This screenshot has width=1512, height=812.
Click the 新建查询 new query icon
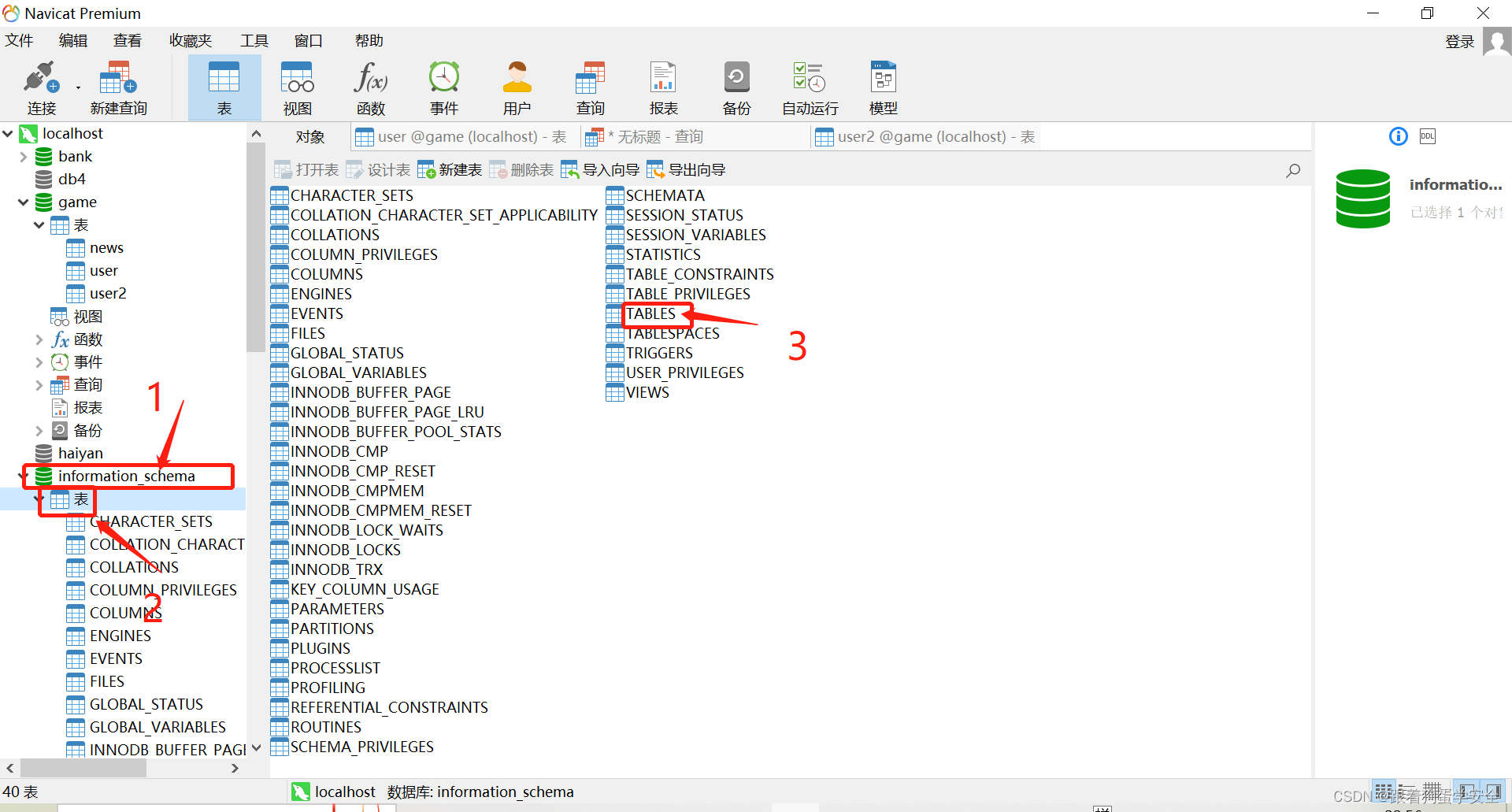pos(118,78)
